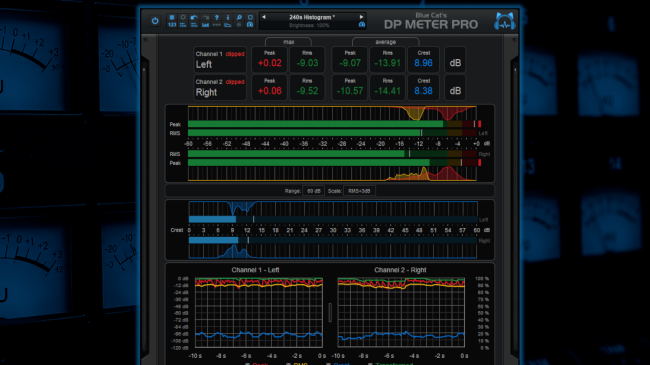This screenshot has width=650, height=365.
Task: Toggle the 123 numeric values display icon
Action: (x=172, y=25)
